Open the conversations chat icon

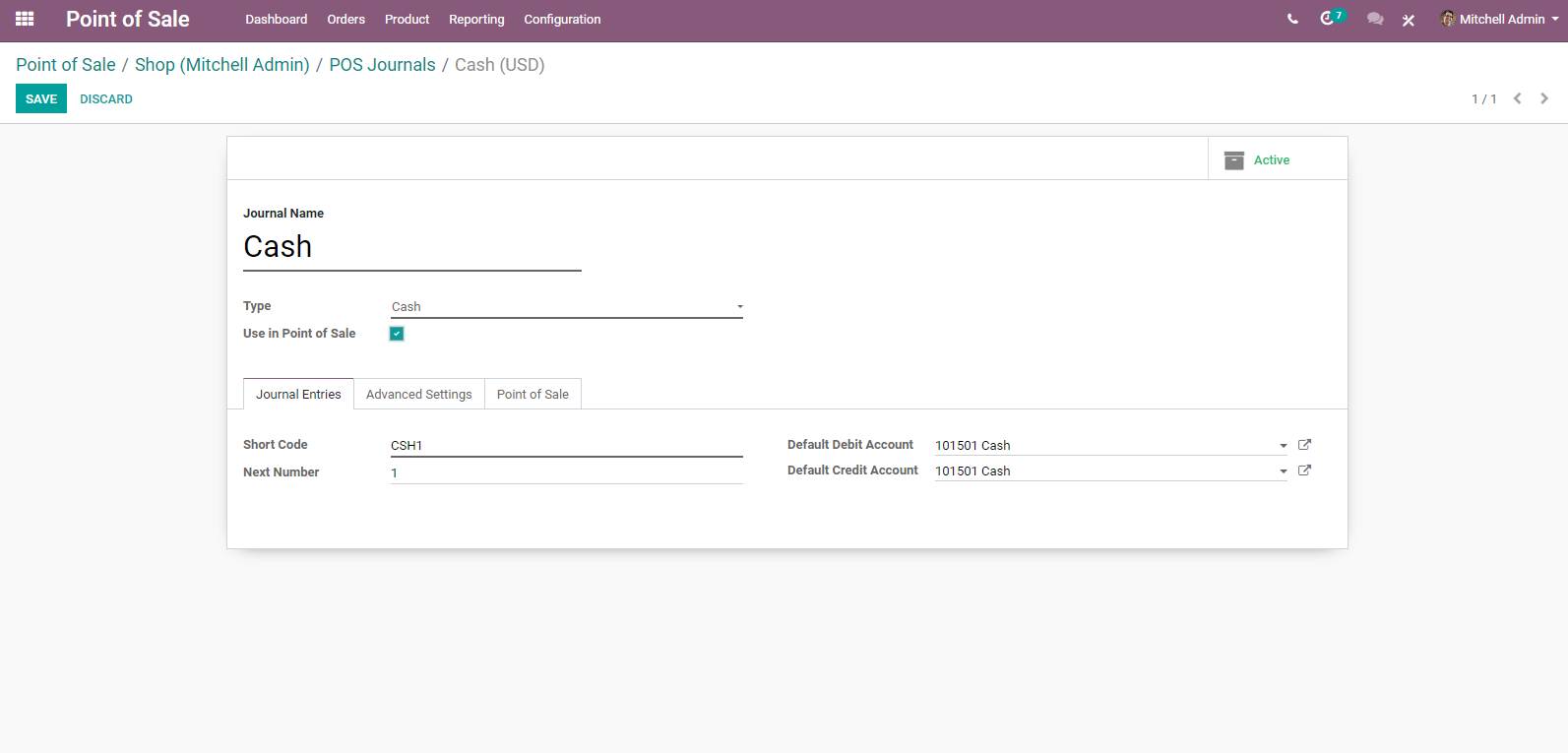pyautogui.click(x=1375, y=19)
